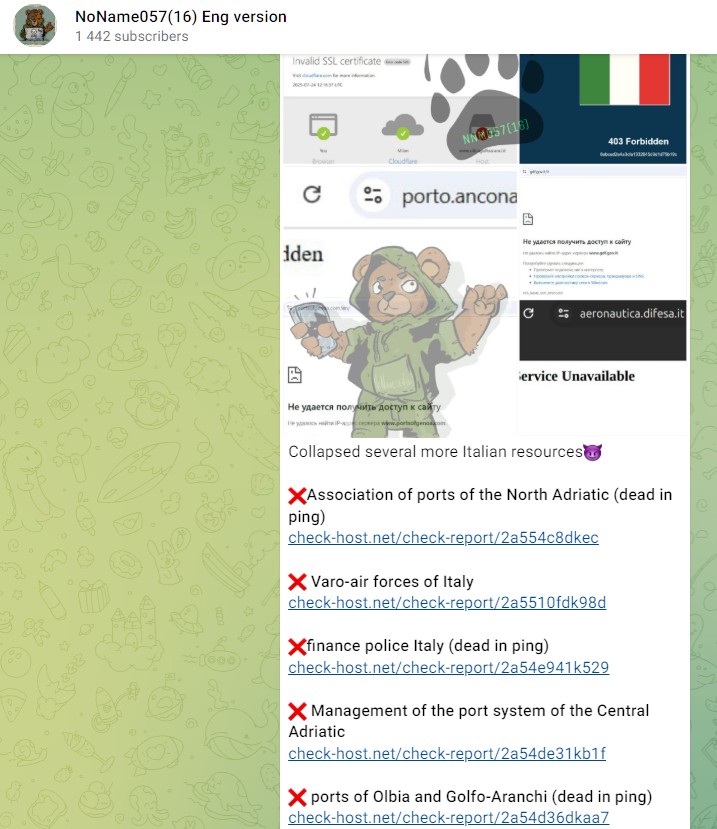Open check-report link 2a5510fdk98d
Image resolution: width=717 pixels, height=829 pixels.
coord(447,603)
